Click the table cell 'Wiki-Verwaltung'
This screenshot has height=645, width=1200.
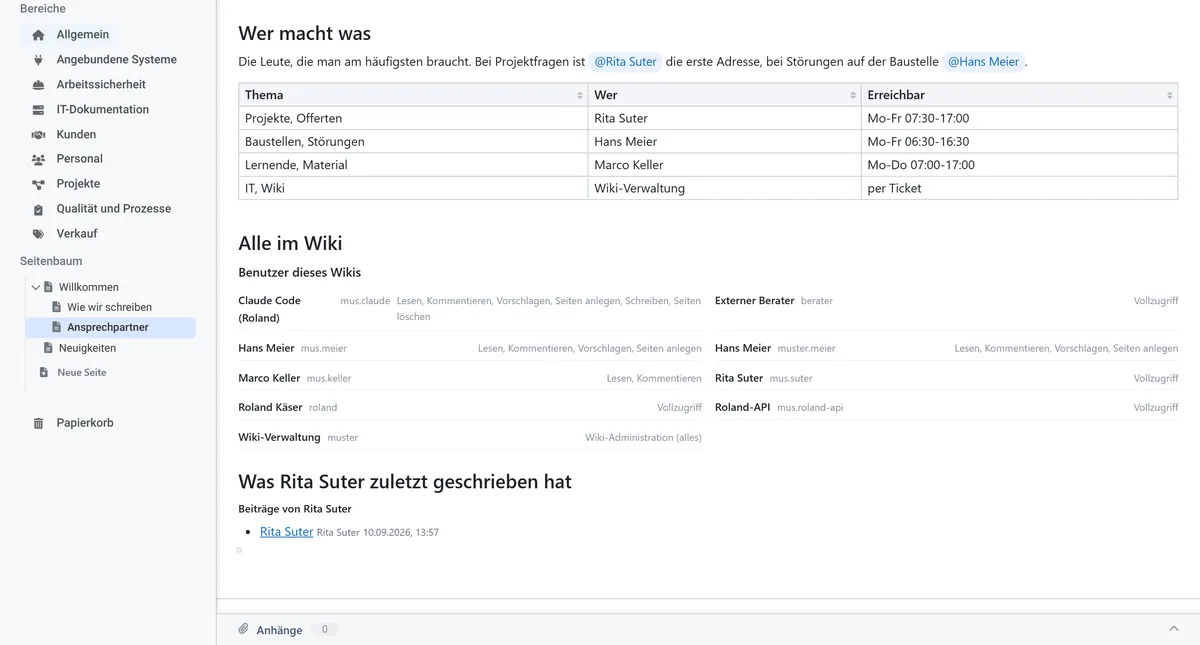(724, 188)
